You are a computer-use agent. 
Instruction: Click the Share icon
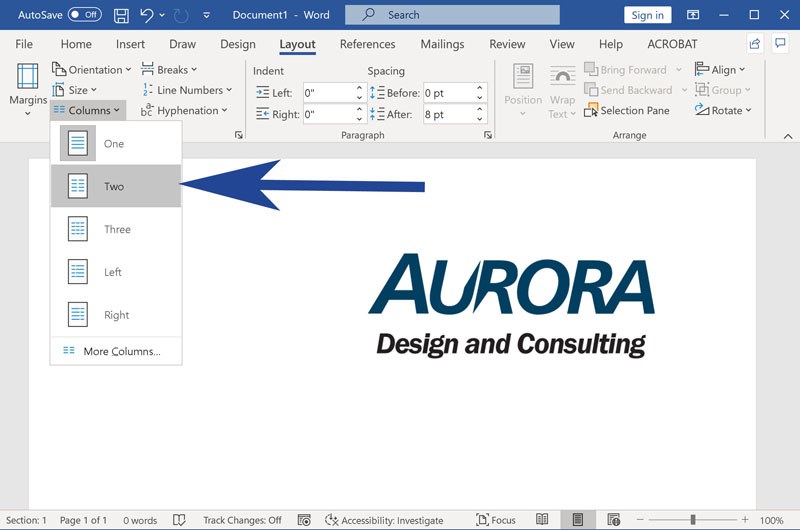[755, 44]
